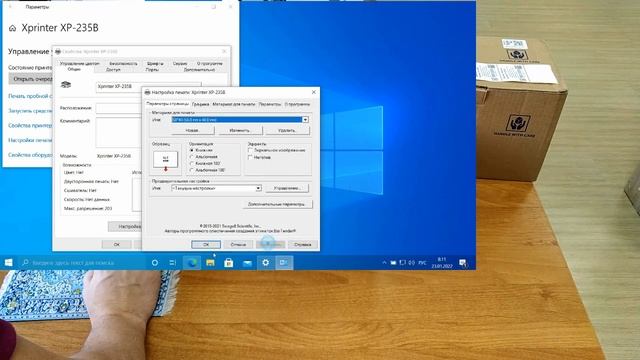Image resolution: width=640 pixels, height=360 pixels.
Task: Open Microsoft Store from the taskbar
Action: 229,263
